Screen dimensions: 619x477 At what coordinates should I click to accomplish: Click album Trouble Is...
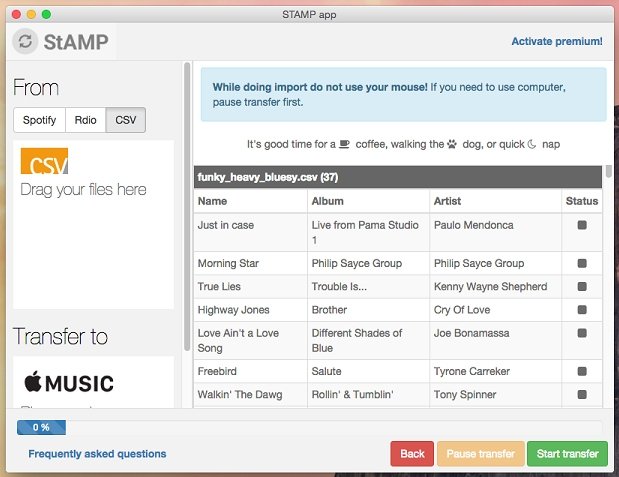click(x=339, y=286)
